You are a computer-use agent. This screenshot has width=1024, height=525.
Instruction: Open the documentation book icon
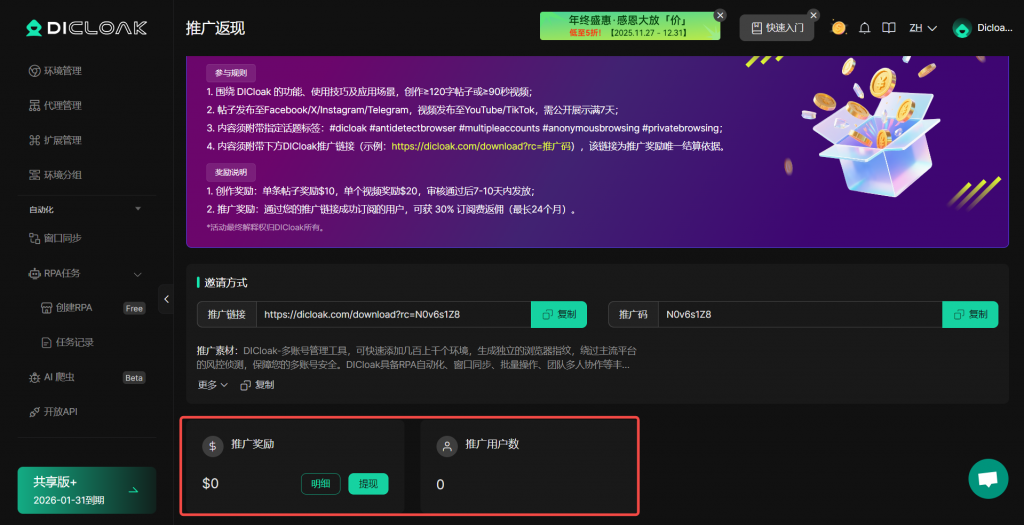pos(889,28)
